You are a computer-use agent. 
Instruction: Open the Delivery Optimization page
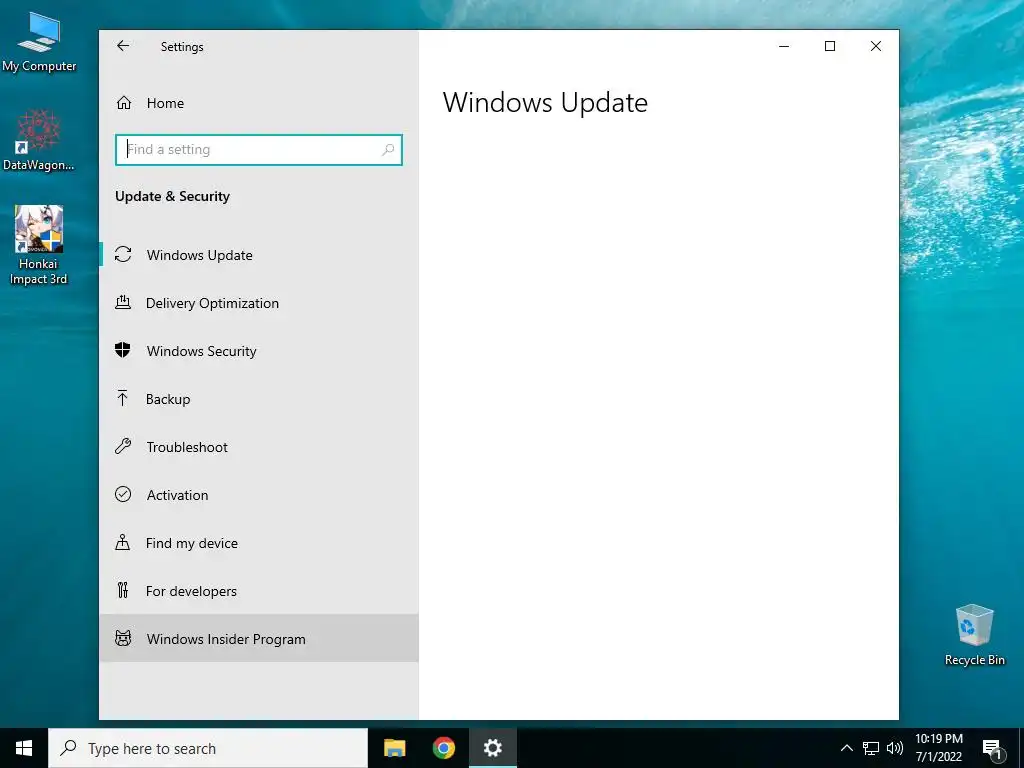click(x=259, y=303)
